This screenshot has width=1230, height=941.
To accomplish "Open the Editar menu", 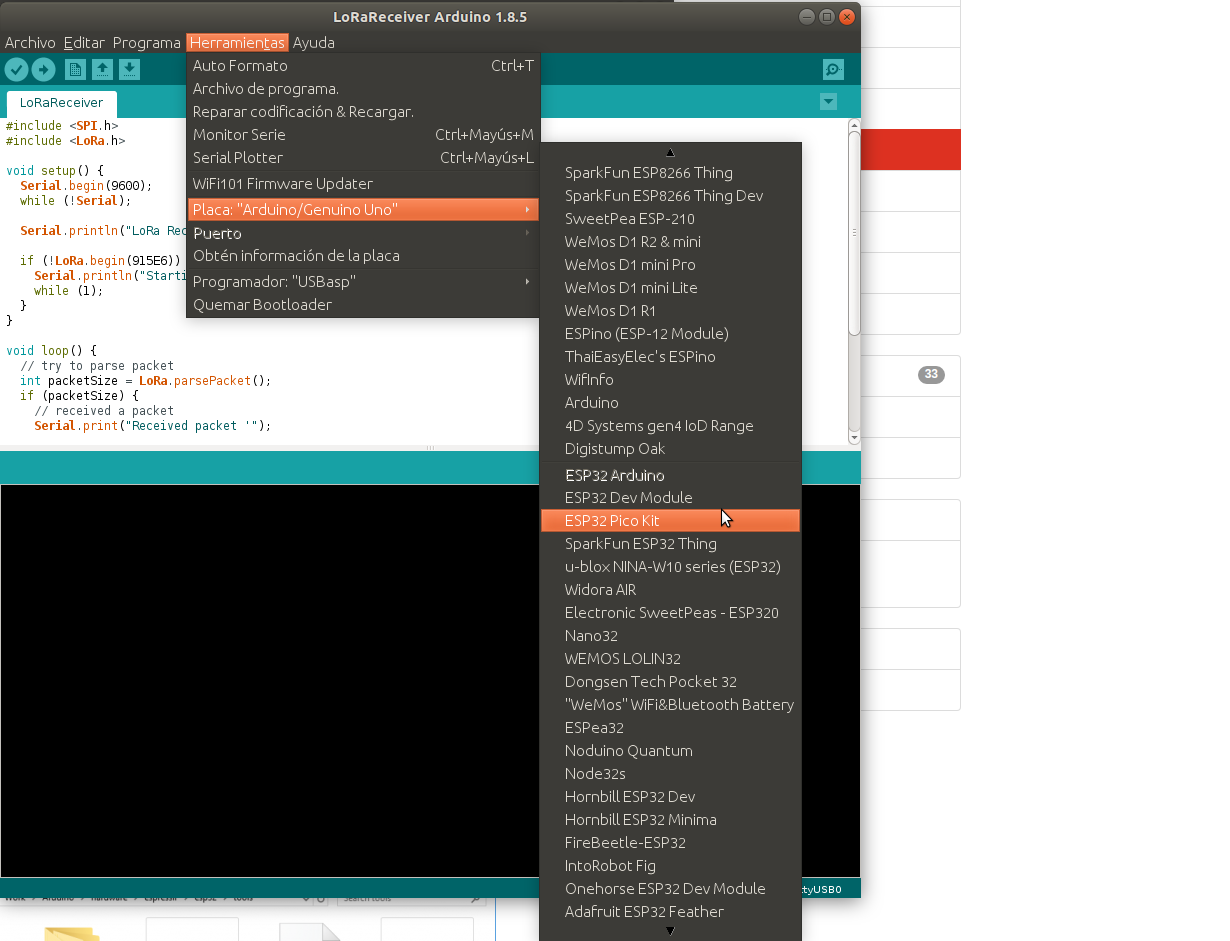I will (x=84, y=42).
